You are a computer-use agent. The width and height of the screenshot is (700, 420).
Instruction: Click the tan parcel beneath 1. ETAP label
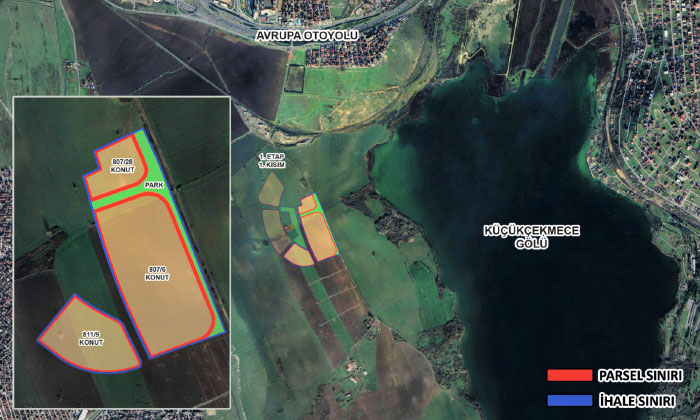271,190
